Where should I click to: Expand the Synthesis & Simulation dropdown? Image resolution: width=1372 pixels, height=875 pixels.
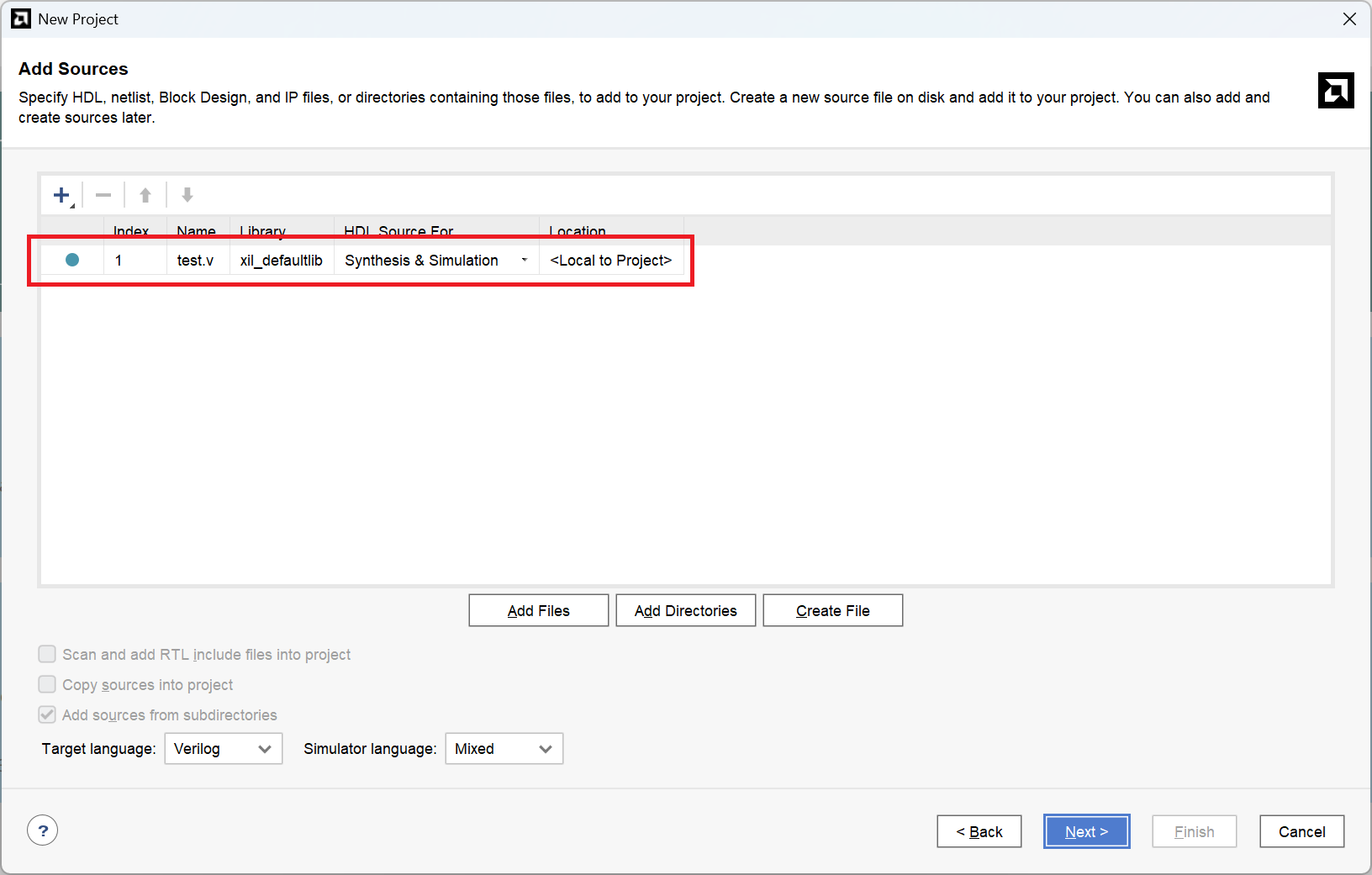click(524, 261)
